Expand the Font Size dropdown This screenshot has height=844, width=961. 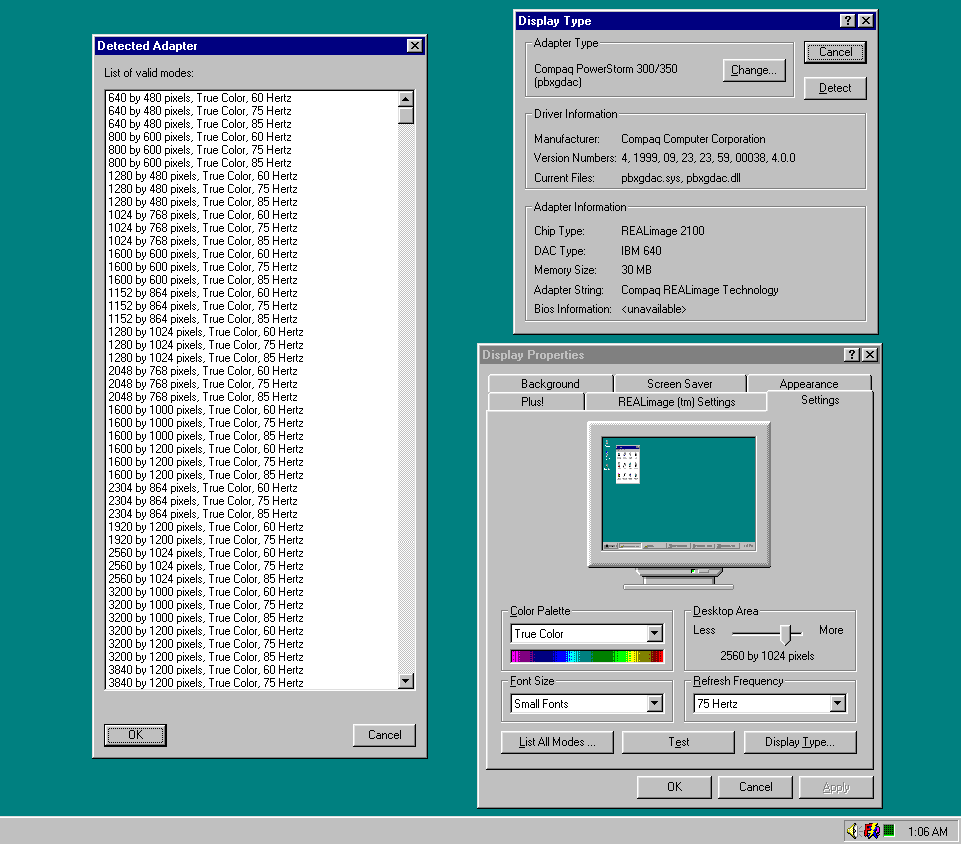click(654, 704)
